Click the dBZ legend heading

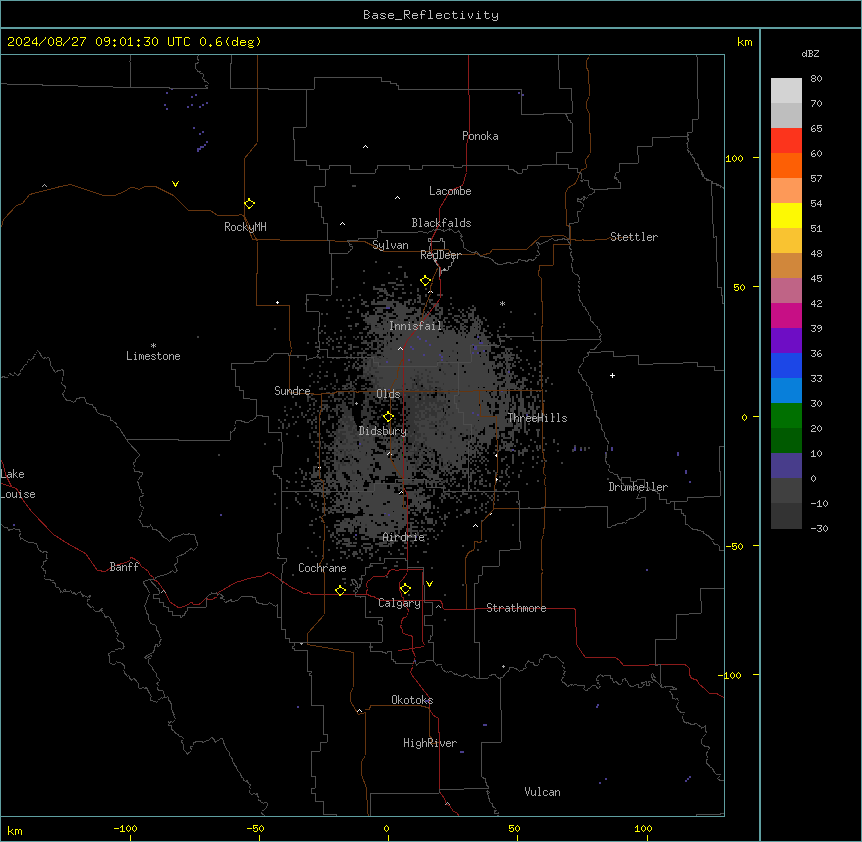tap(810, 53)
